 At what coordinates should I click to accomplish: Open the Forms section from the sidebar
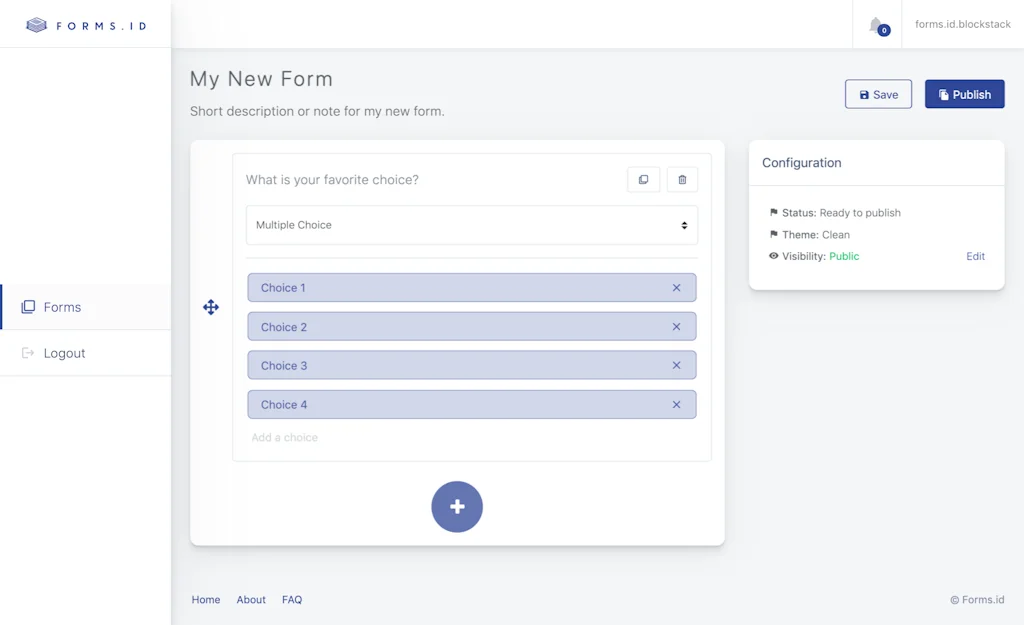60,307
